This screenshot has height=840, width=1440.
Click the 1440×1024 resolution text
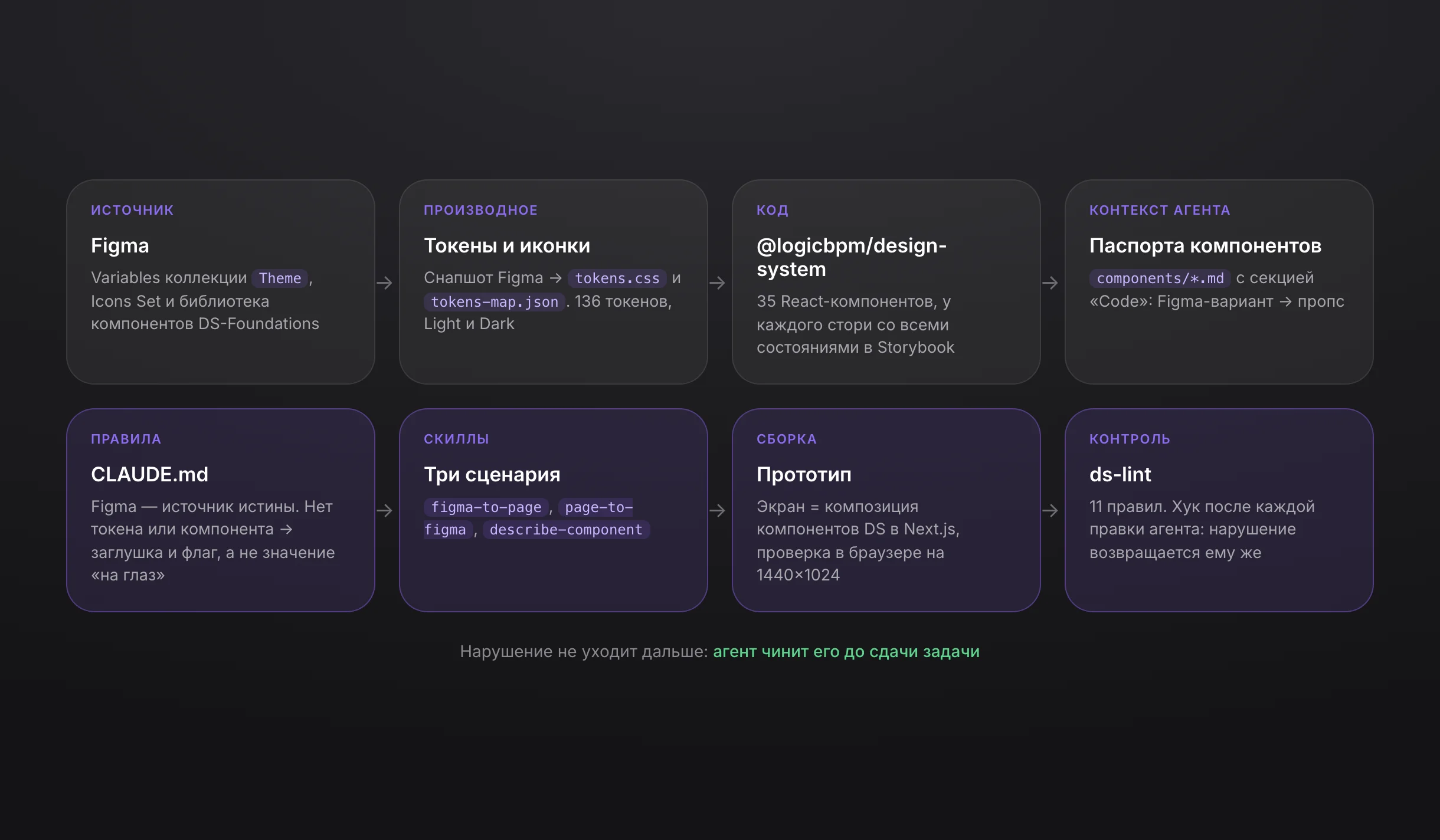798,575
